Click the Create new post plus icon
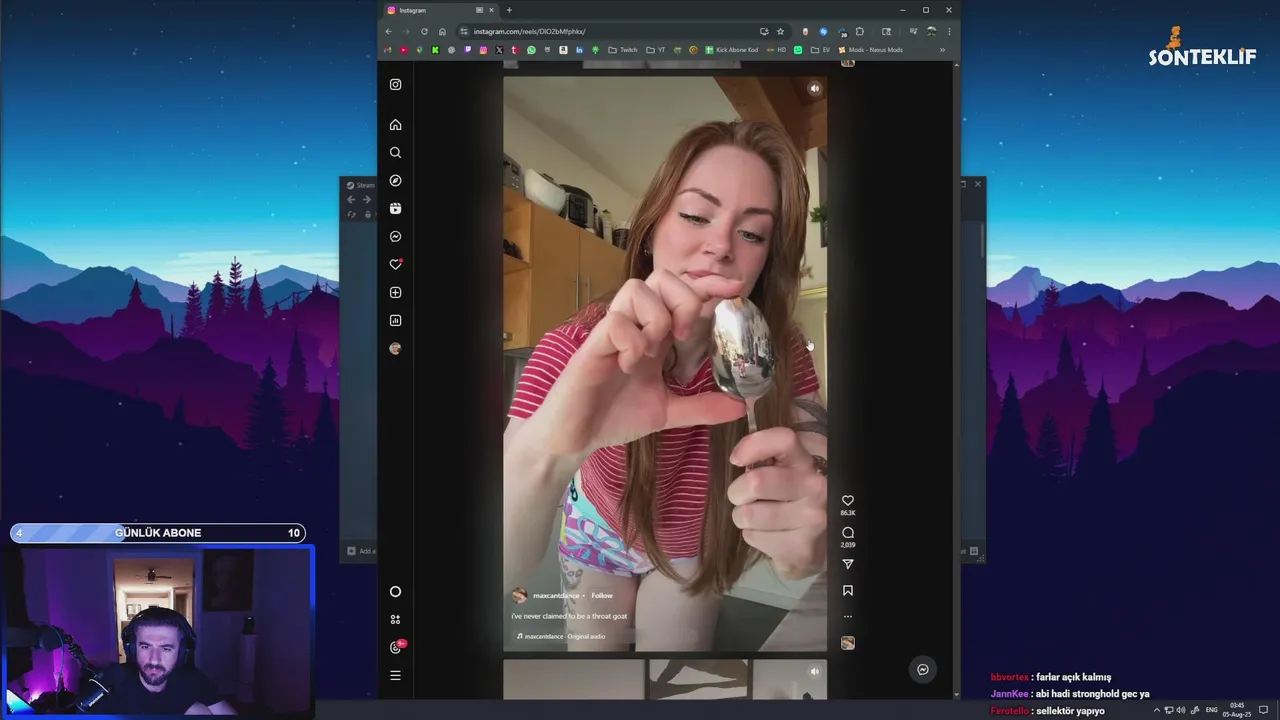 pos(395,293)
